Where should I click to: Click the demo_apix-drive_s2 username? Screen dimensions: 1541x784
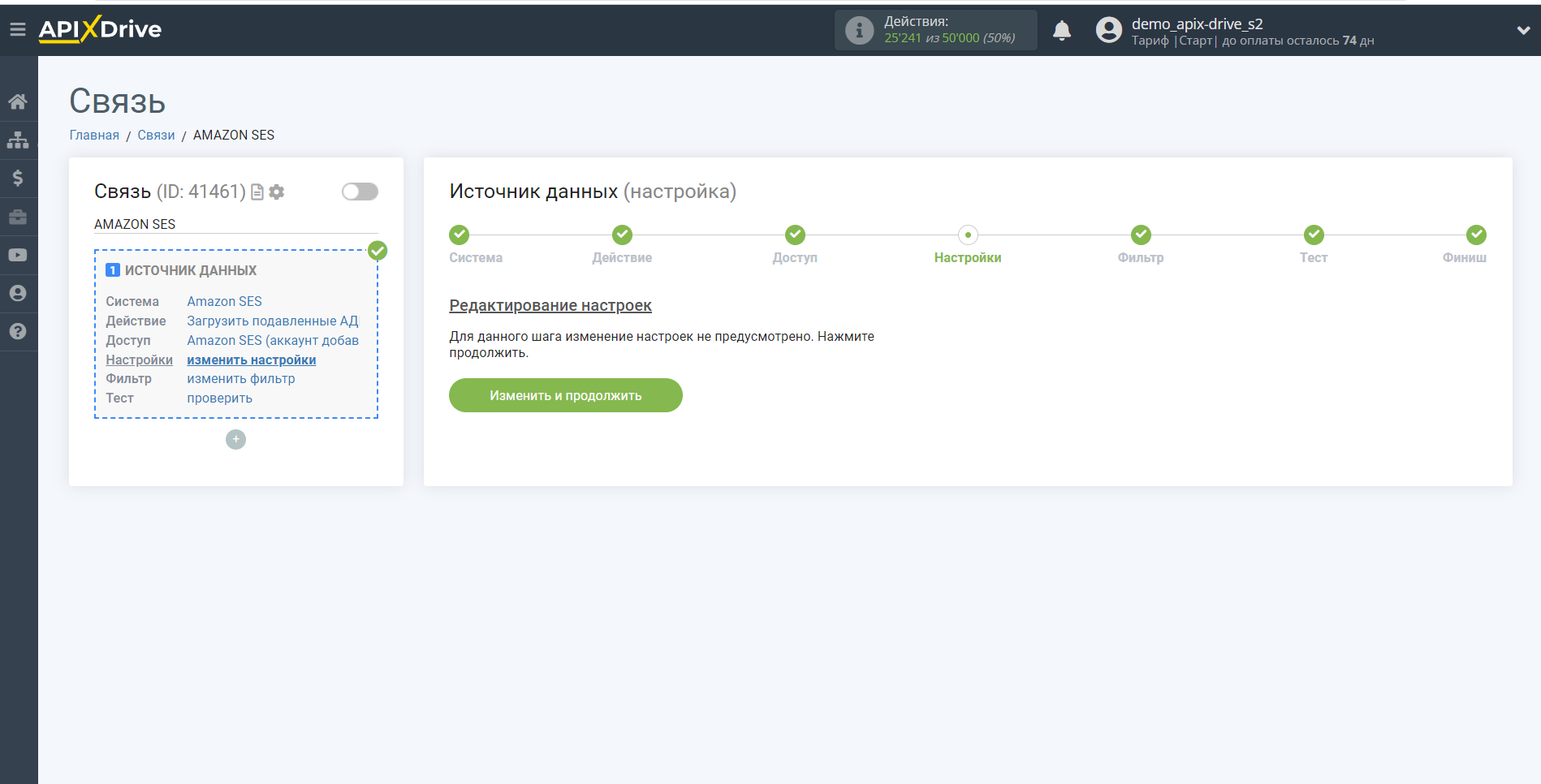click(1198, 24)
